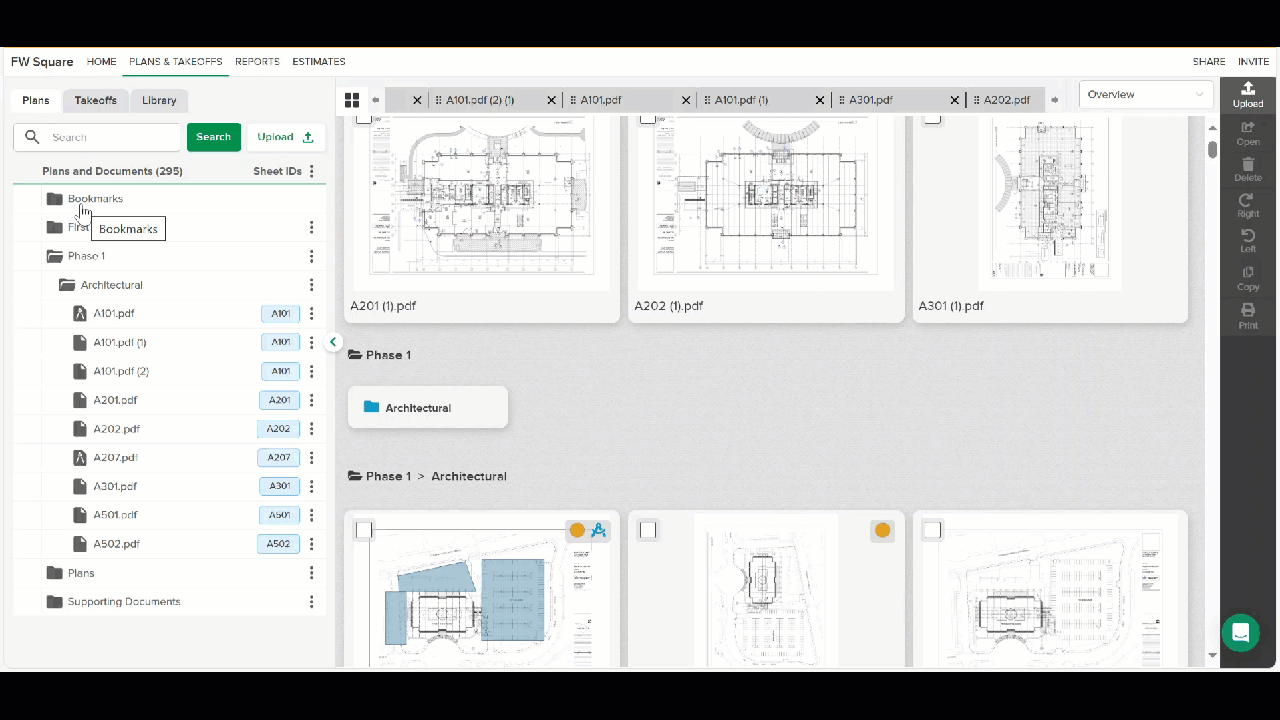Open kebab menu for Plans folder

312,573
